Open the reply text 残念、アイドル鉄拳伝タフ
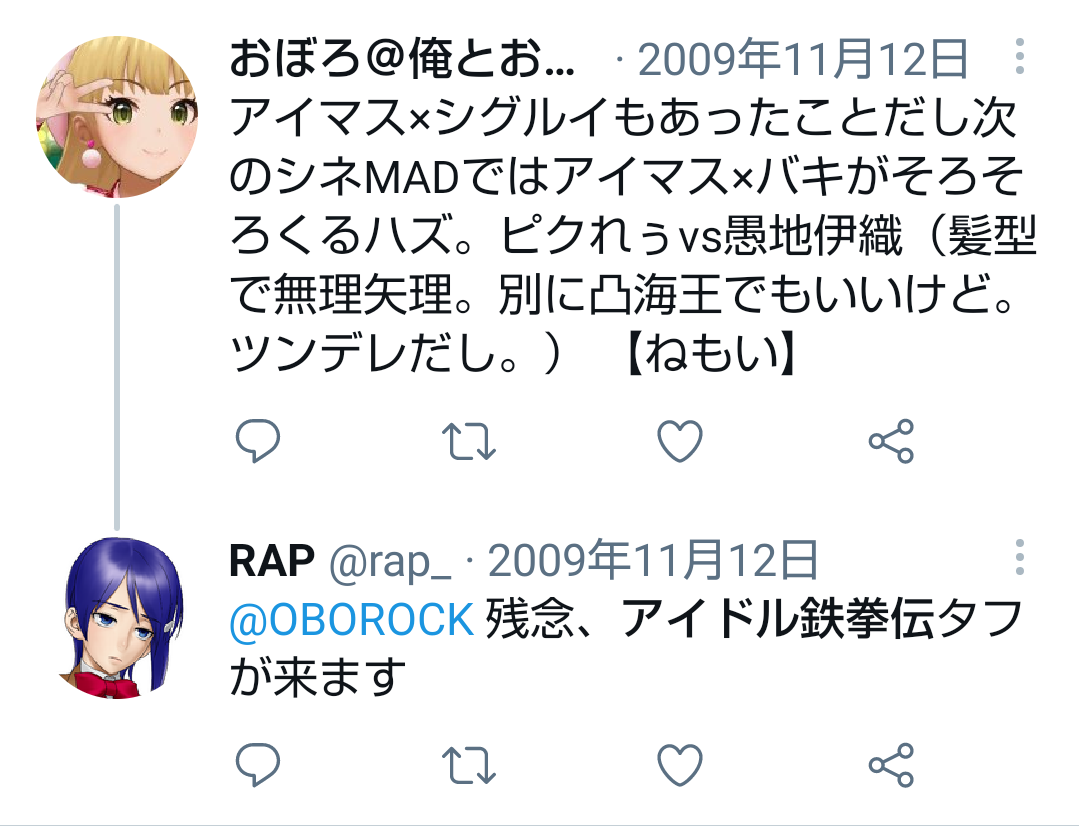The image size is (1079, 828). pyautogui.click(x=626, y=648)
